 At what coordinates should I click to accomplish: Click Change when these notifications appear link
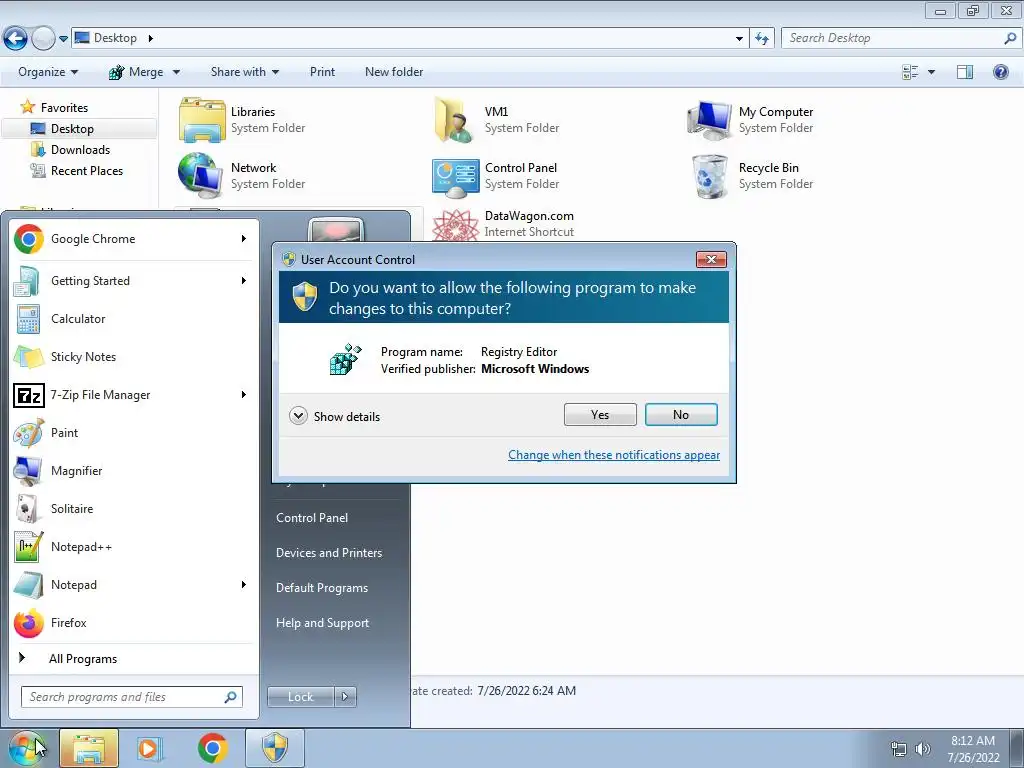pos(614,455)
